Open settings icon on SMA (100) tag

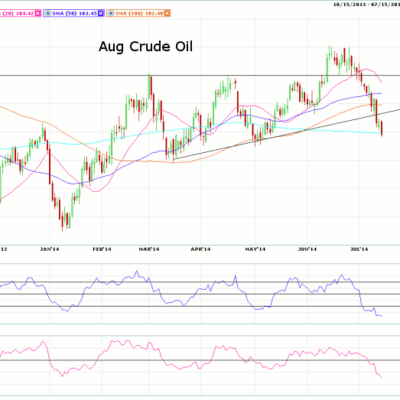(x=111, y=13)
